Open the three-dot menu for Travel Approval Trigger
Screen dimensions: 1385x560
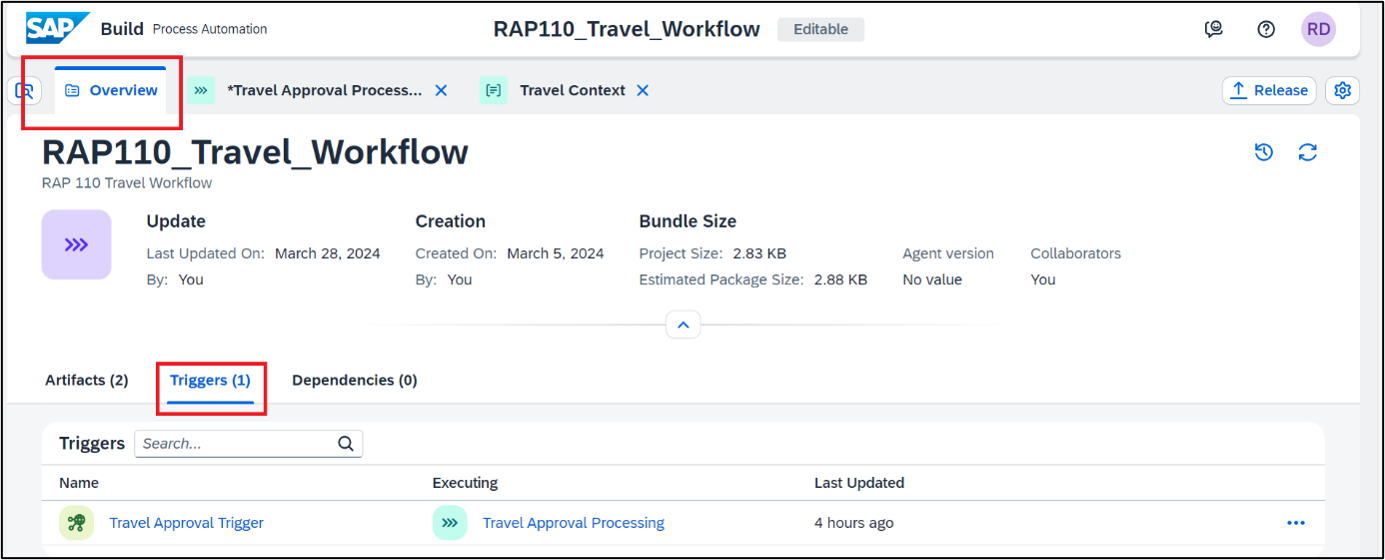coord(1296,523)
